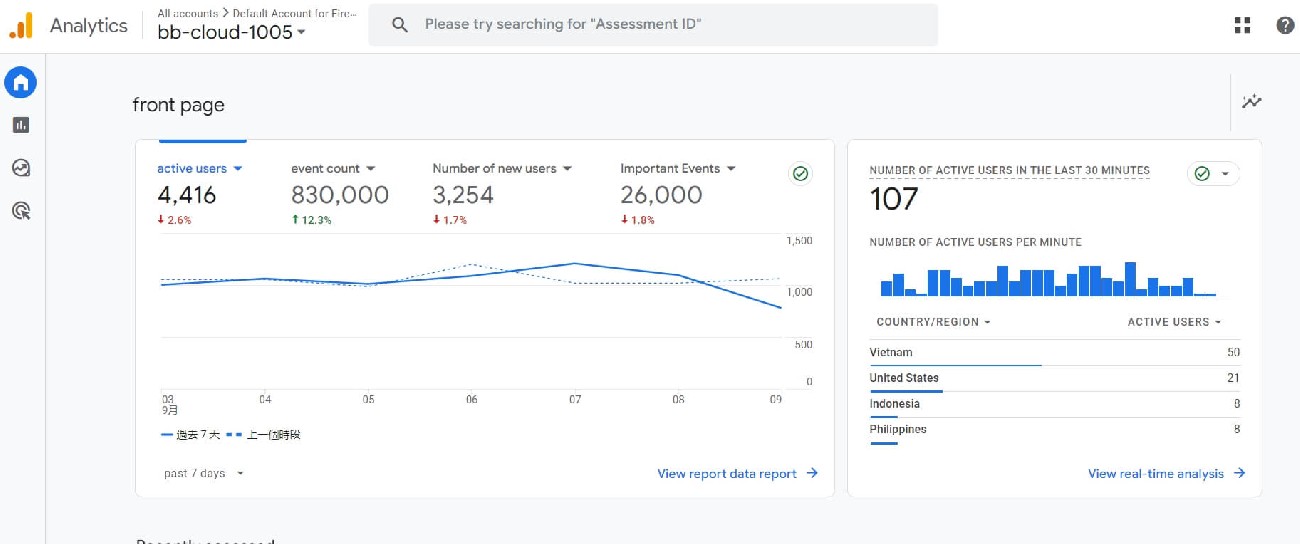The image size is (1300, 544).
Task: Click the line chart point at date 07
Action: click(575, 264)
